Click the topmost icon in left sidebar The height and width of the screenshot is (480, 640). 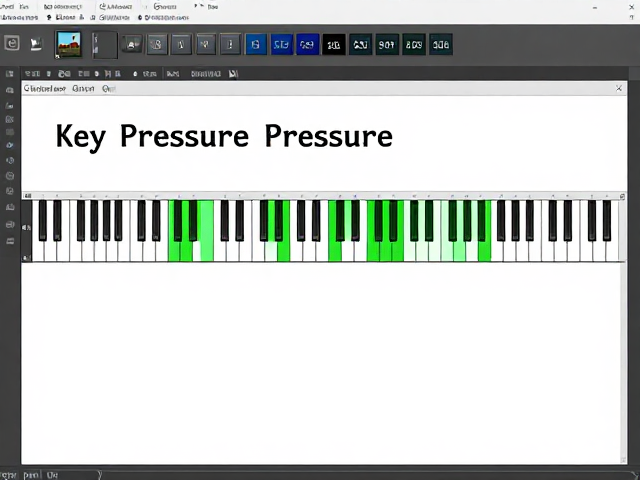tap(10, 74)
